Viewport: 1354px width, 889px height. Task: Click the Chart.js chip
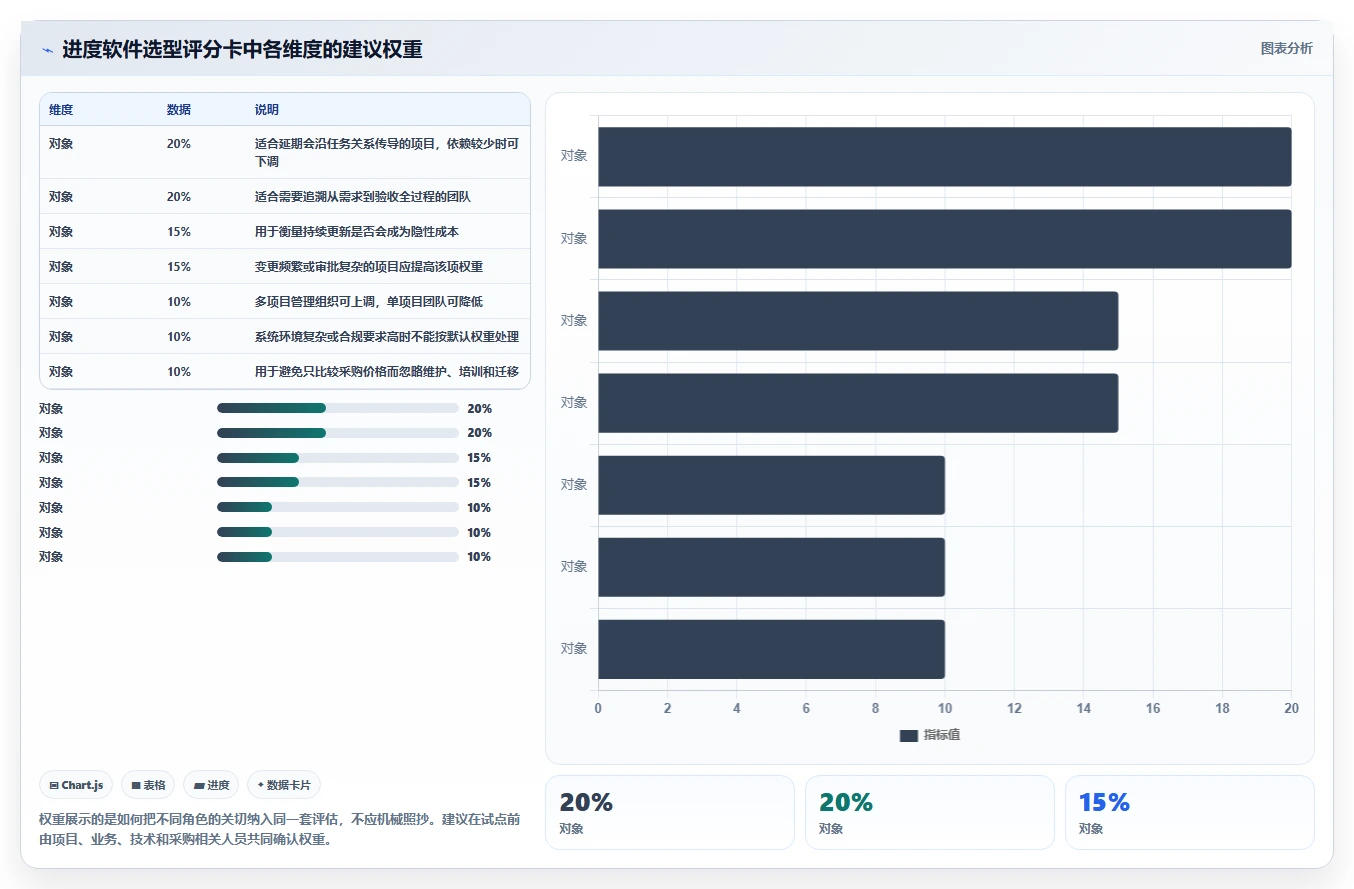(76, 785)
